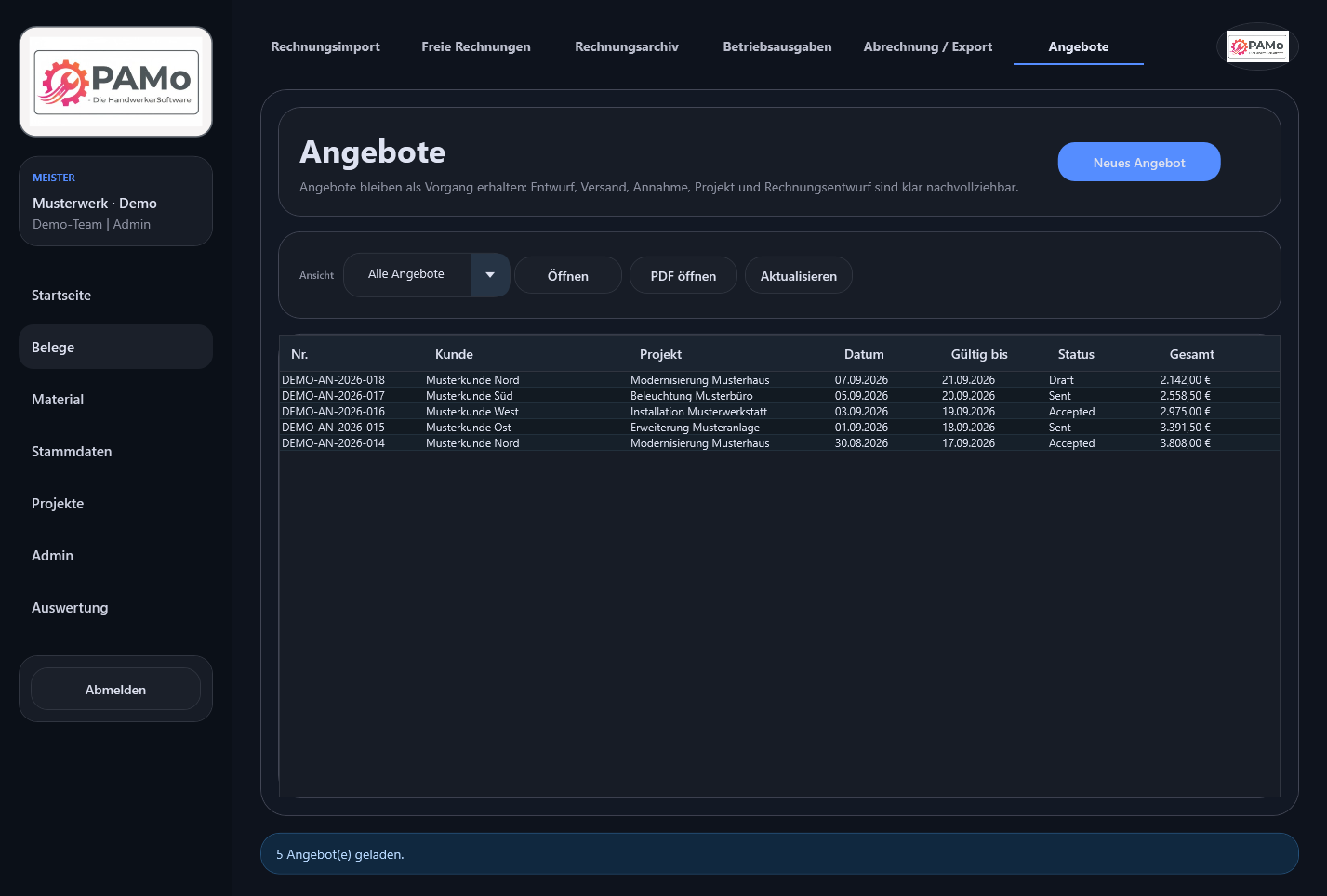Switch to the Rechnungsimport tab
Viewport: 1327px width, 896px height.
pyautogui.click(x=325, y=46)
